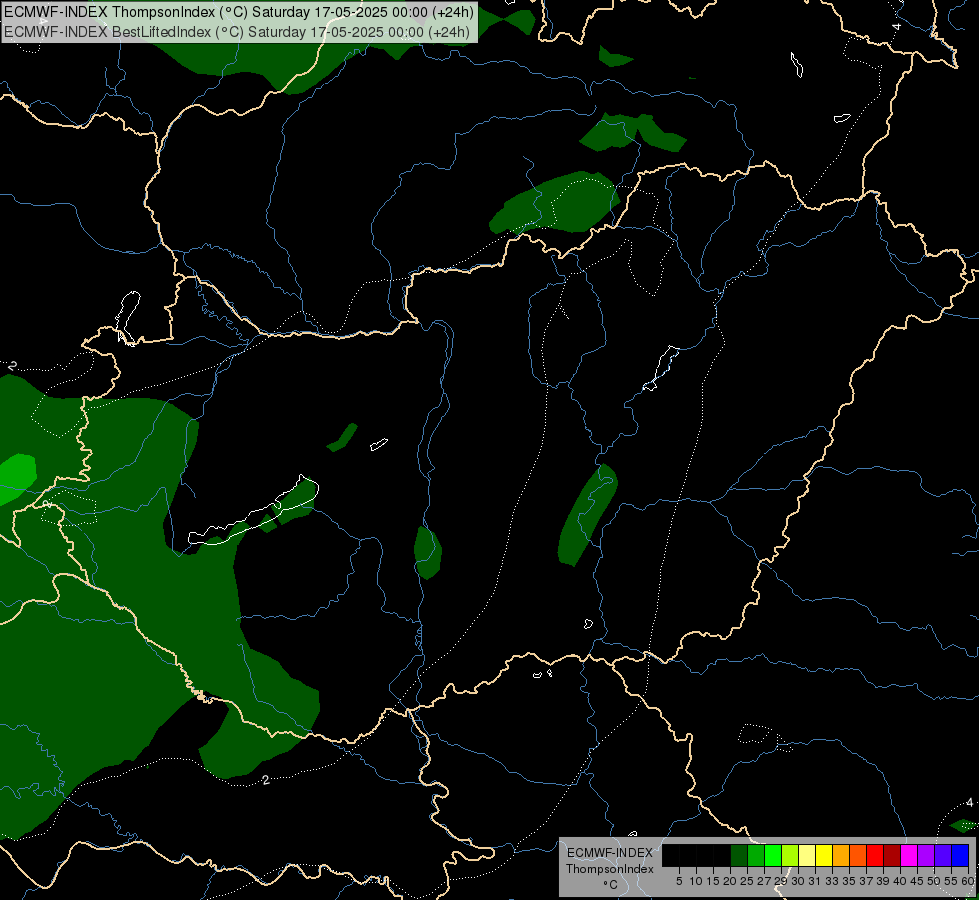Screen dimensions: 979x900
Task: Click the legend tick value 40
Action: [900, 881]
